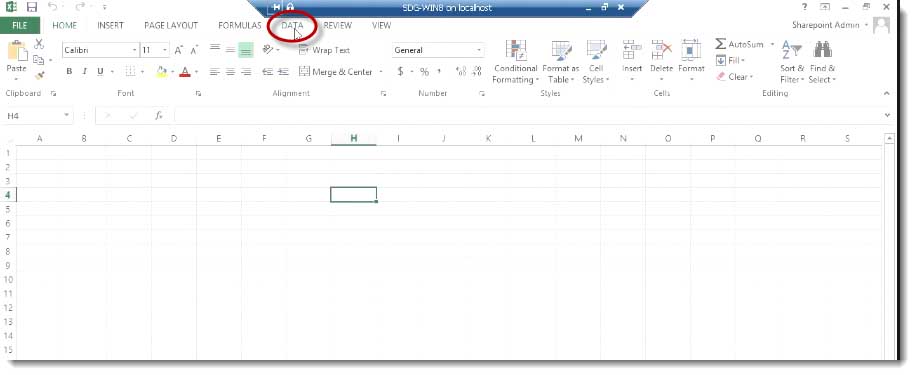This screenshot has width=915, height=375.
Task: Redo the last undone action
Action: pyautogui.click(x=79, y=7)
